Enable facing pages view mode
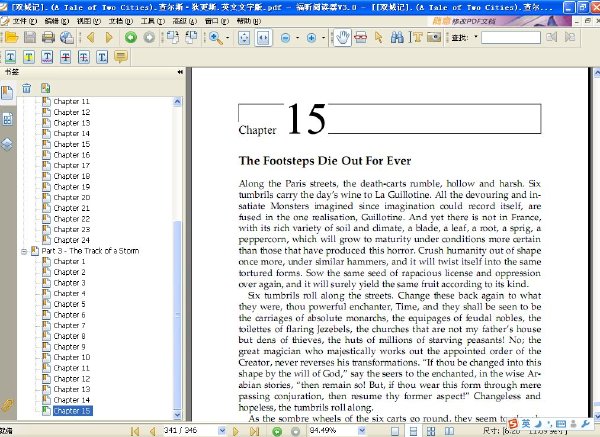 (x=450, y=431)
